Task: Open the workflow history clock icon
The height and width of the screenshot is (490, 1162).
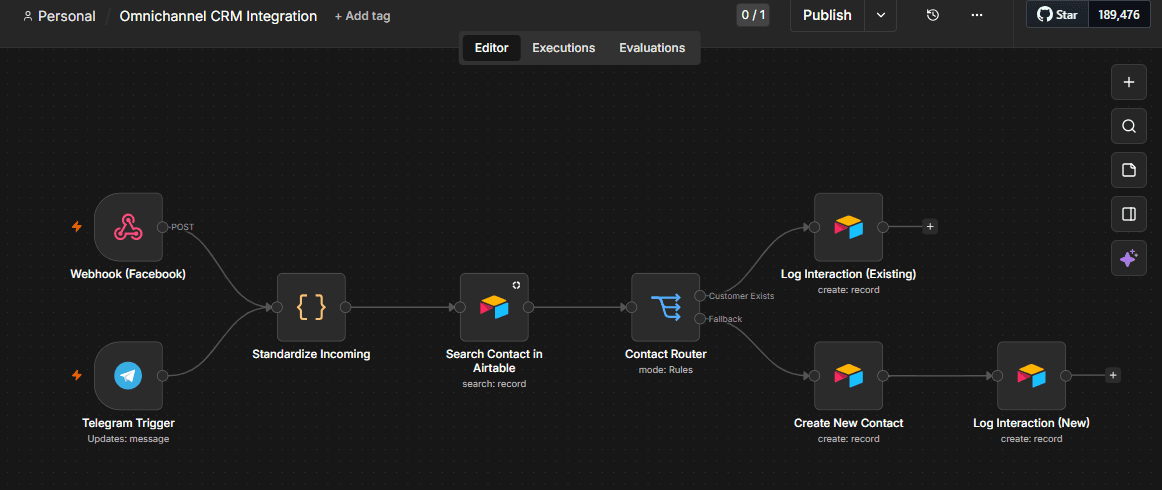Action: pyautogui.click(x=933, y=15)
